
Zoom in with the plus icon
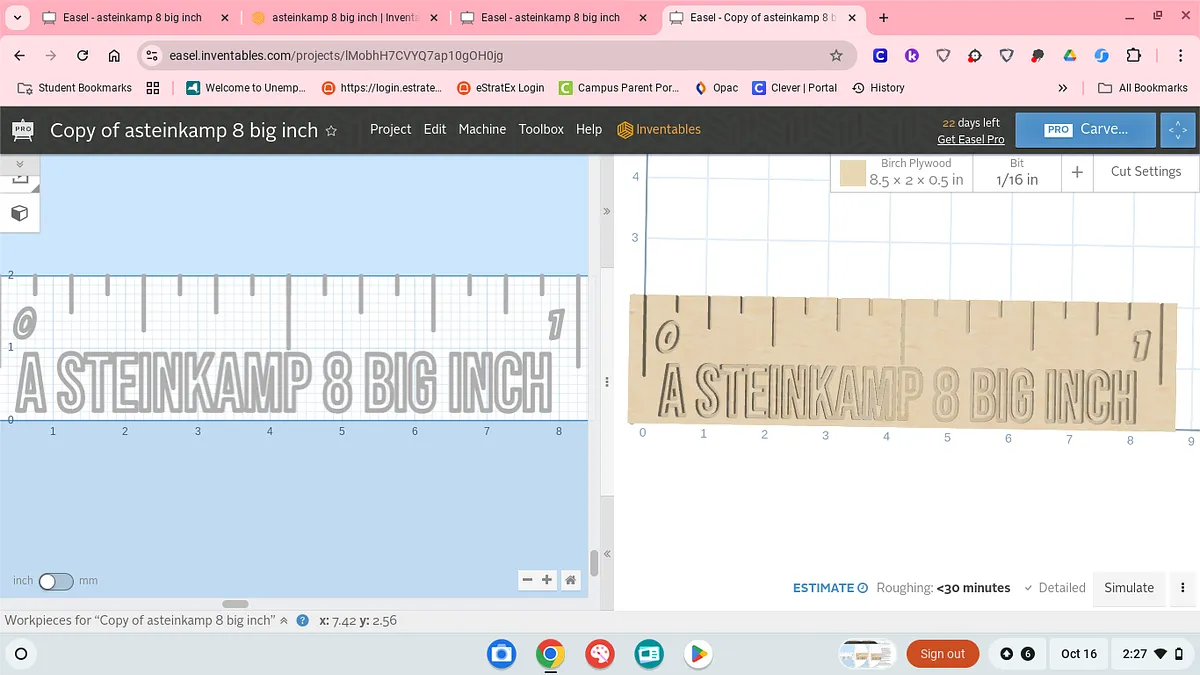[547, 580]
